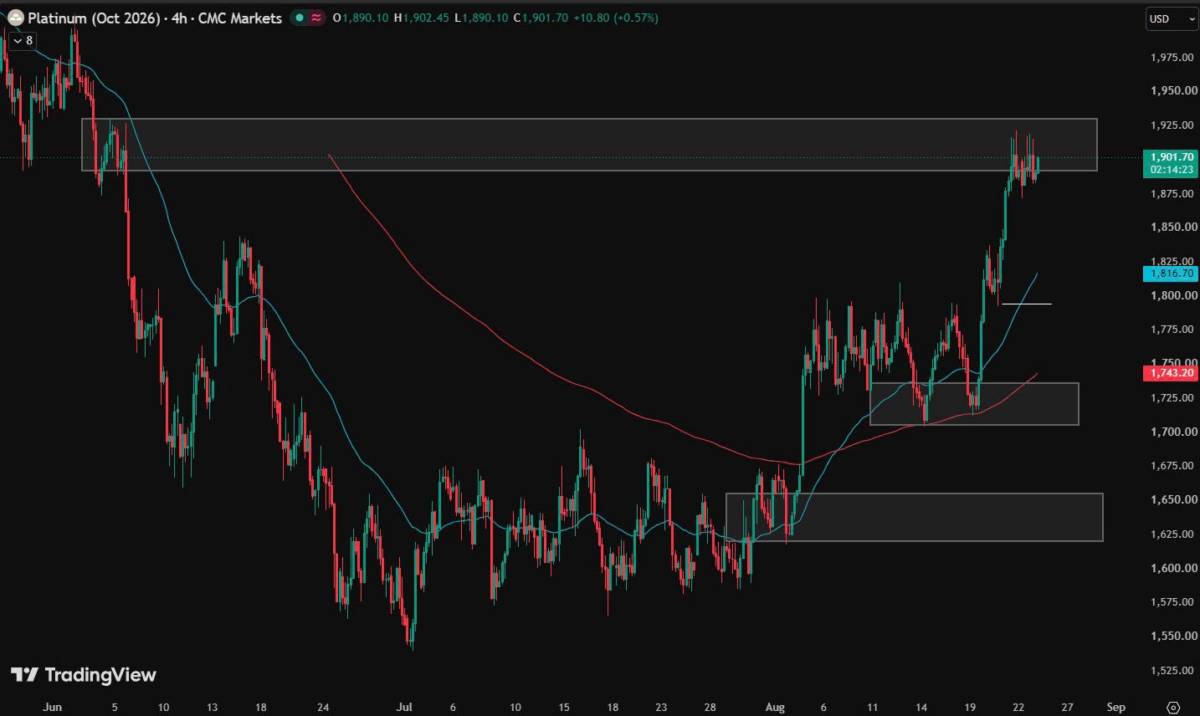Click the high value H1,902.45
This screenshot has height=716, width=1200.
pos(420,18)
